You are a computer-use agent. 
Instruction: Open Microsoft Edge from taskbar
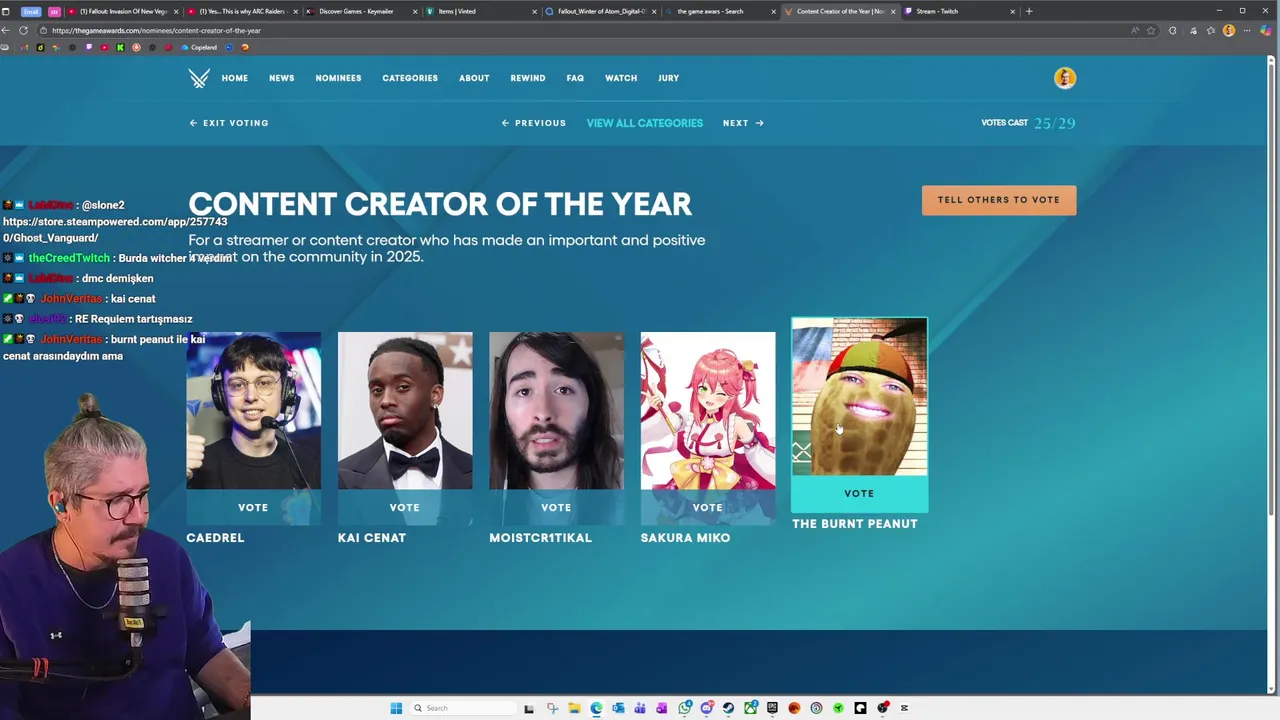[x=596, y=708]
